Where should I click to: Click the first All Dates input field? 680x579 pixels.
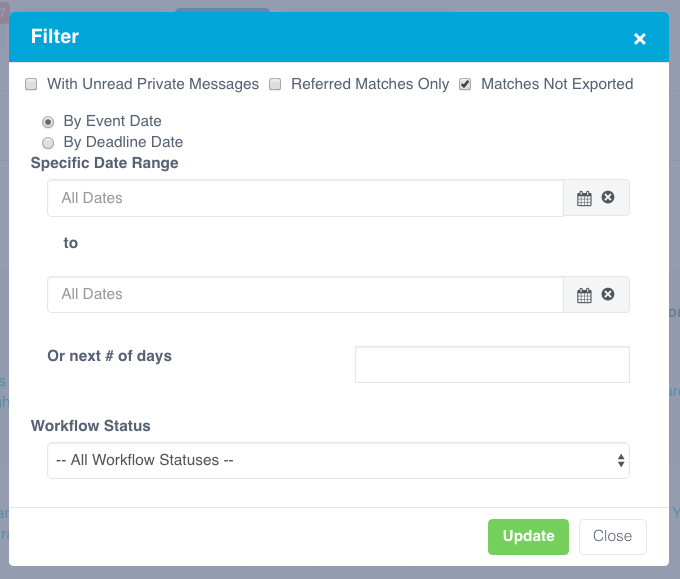pos(305,198)
